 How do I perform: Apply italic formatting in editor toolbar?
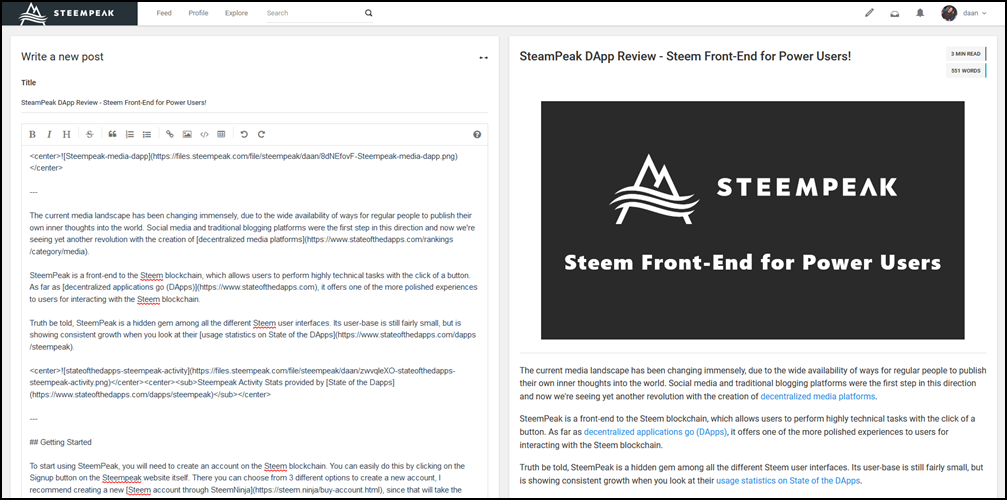click(x=49, y=134)
